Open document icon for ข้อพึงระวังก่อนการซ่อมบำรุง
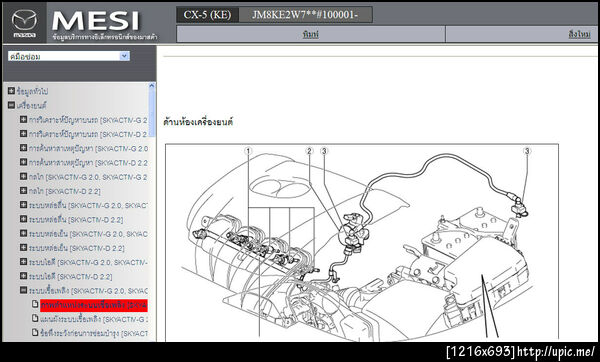The width and height of the screenshot is (600, 362). [x=35, y=333]
